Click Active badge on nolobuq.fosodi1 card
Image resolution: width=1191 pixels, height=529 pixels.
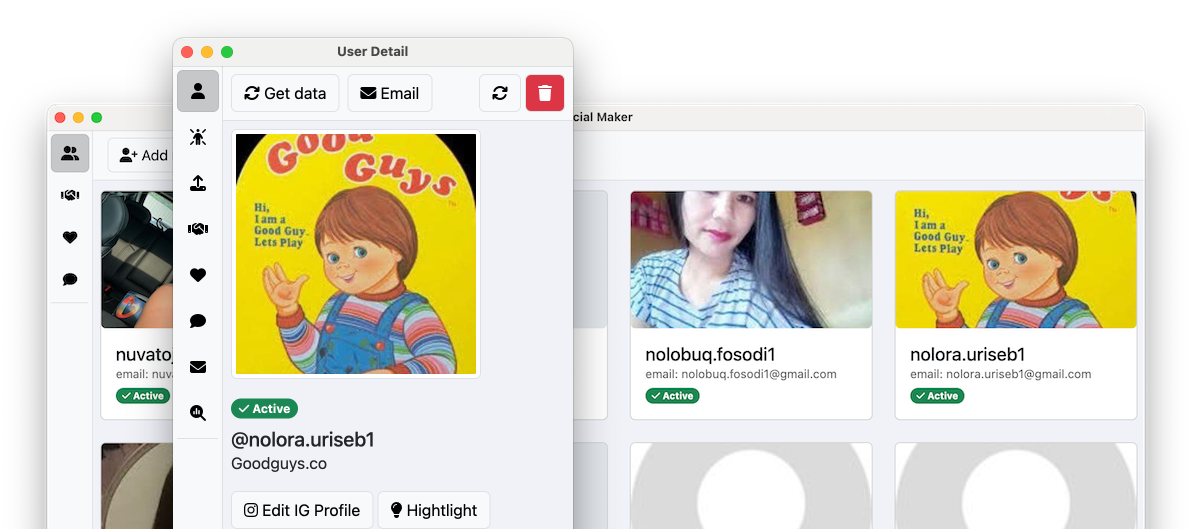[672, 395]
